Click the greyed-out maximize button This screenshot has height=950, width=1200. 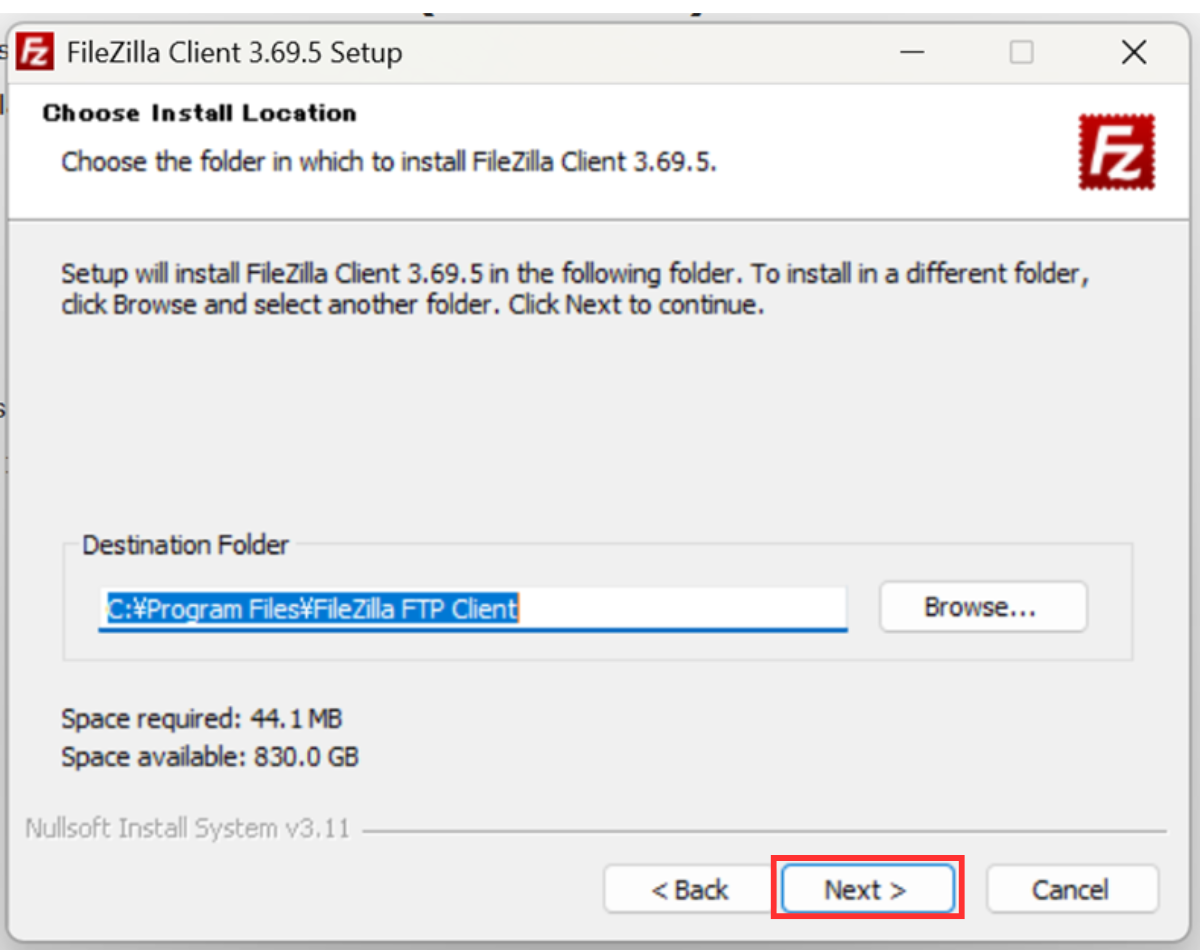(x=1021, y=52)
